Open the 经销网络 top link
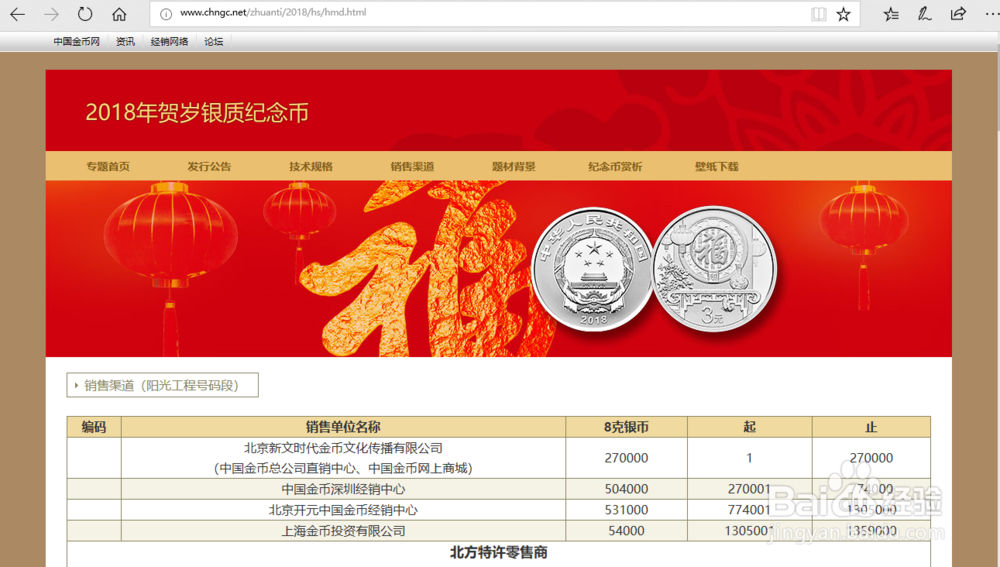 tap(169, 41)
